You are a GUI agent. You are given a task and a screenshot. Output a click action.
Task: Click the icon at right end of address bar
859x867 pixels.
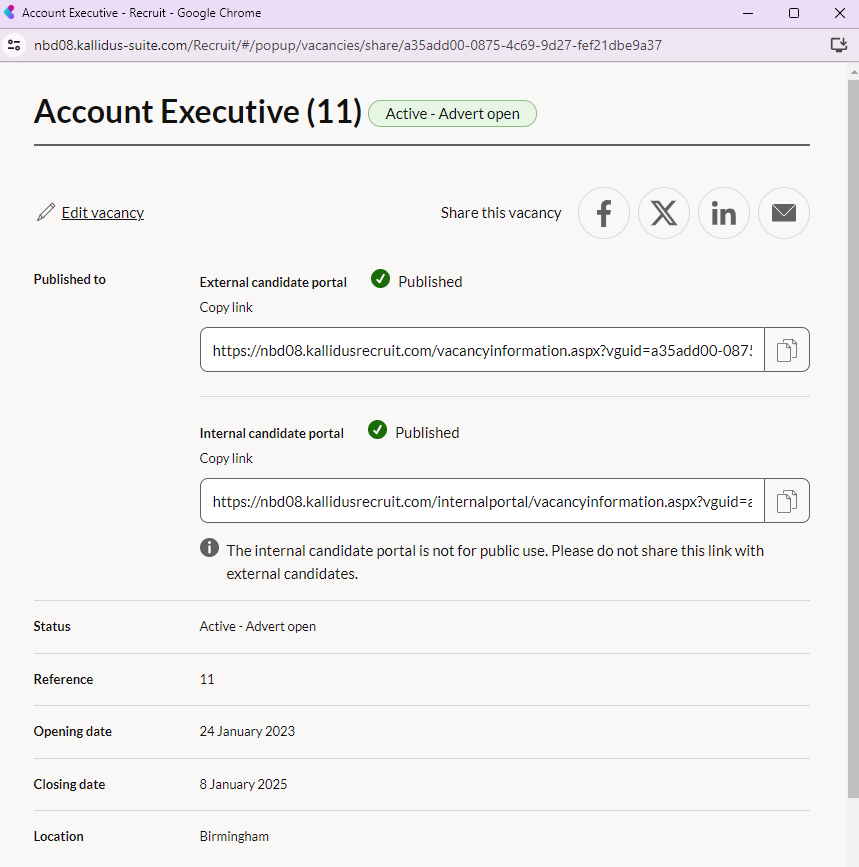(x=838, y=45)
